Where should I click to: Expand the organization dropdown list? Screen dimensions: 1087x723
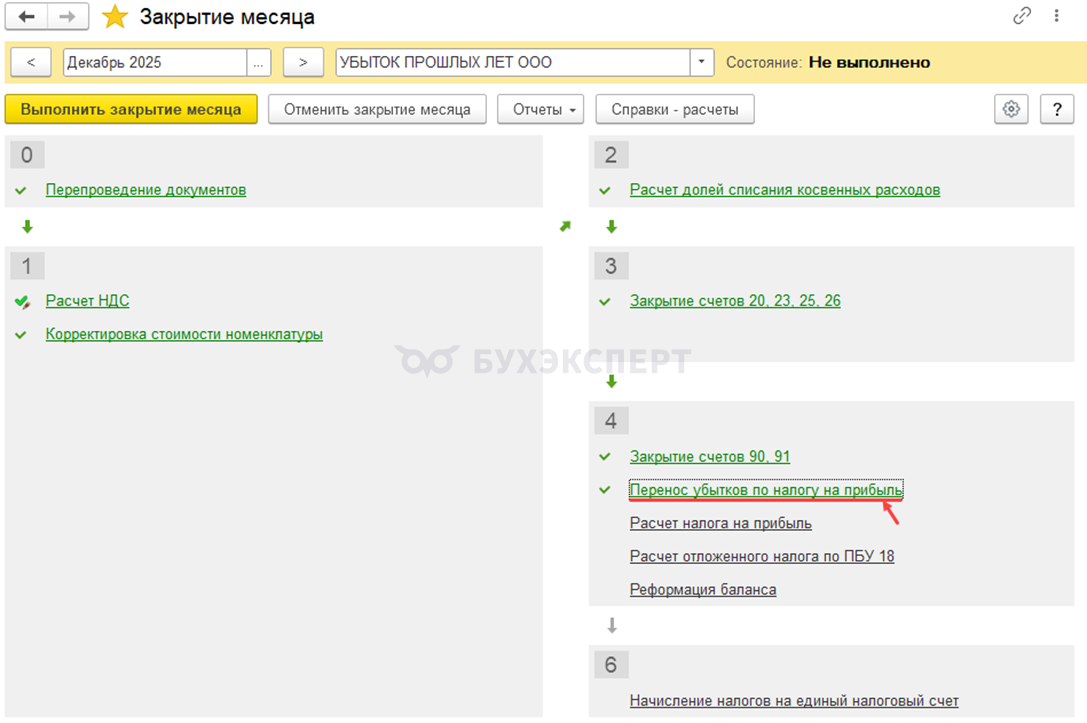pyautogui.click(x=702, y=62)
